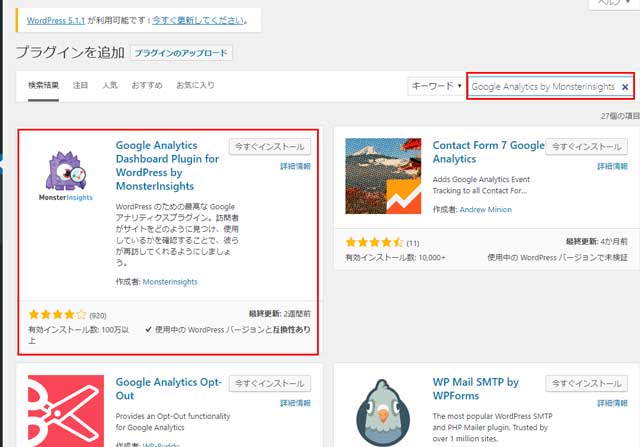Clear the search field with the X icon
Viewport: 640px width, 447px height.
pyautogui.click(x=625, y=87)
